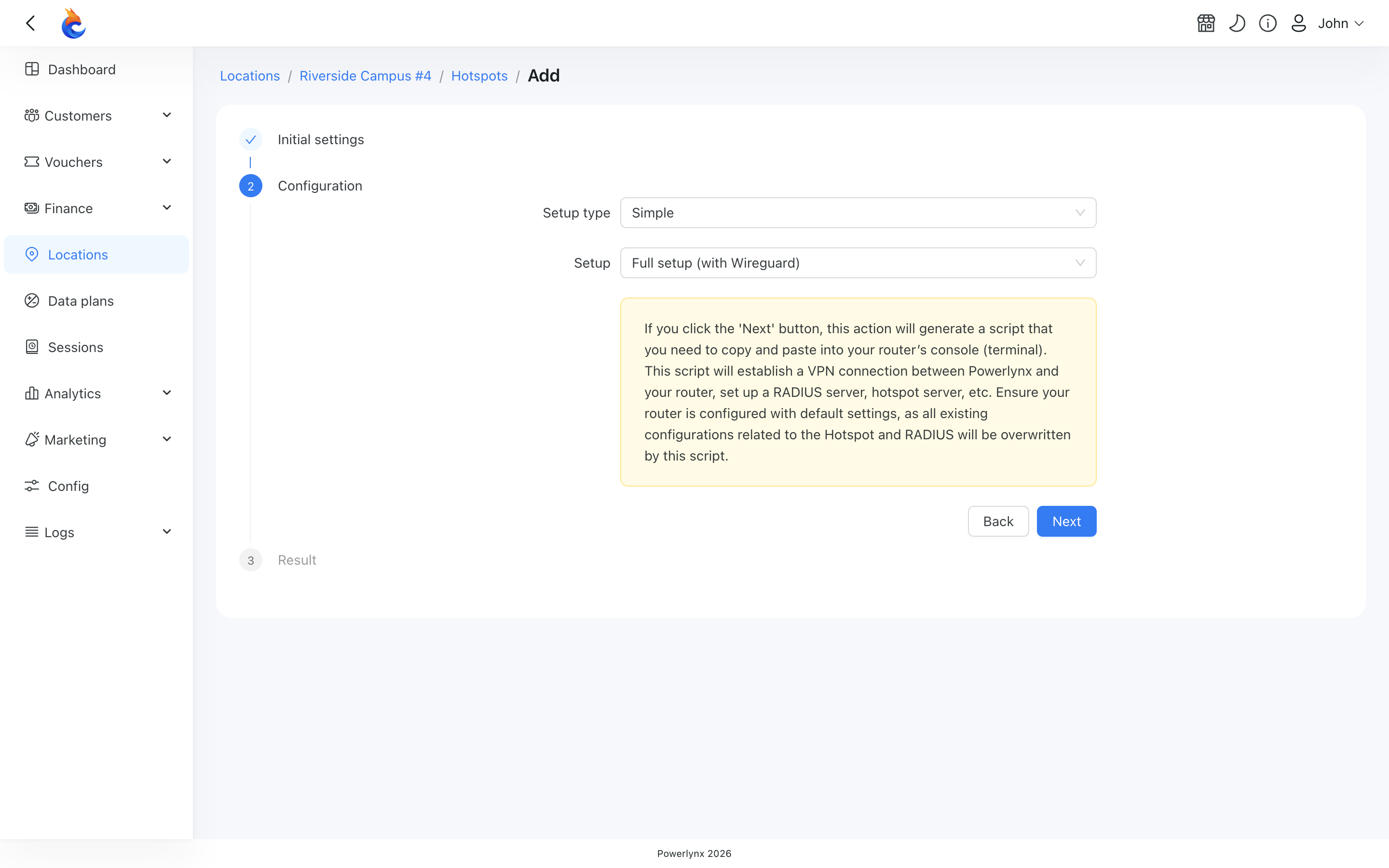Expand the Finance menu chevron
This screenshot has width=1389, height=868.
pyautogui.click(x=167, y=208)
